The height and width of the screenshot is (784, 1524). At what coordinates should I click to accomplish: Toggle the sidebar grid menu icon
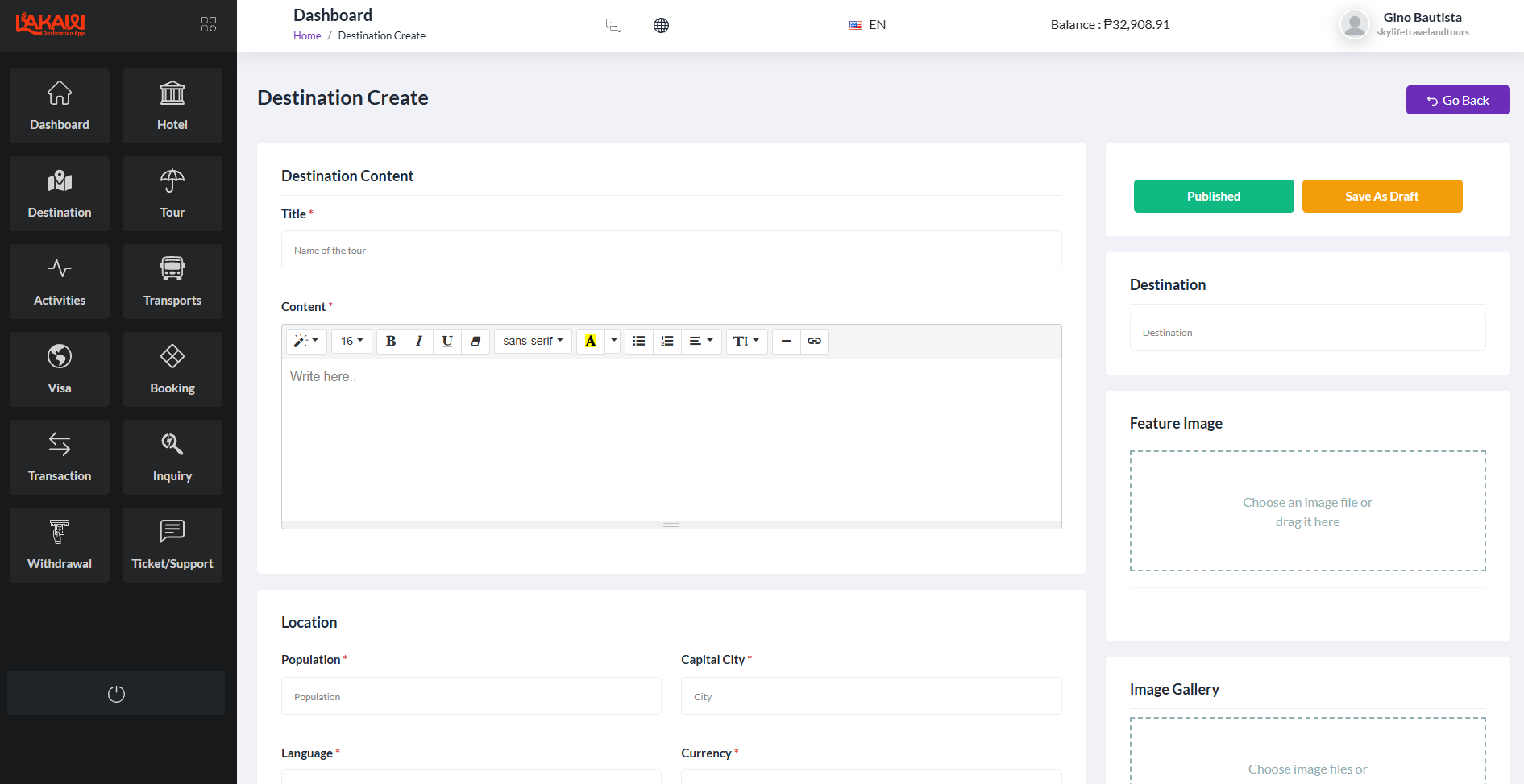209,24
